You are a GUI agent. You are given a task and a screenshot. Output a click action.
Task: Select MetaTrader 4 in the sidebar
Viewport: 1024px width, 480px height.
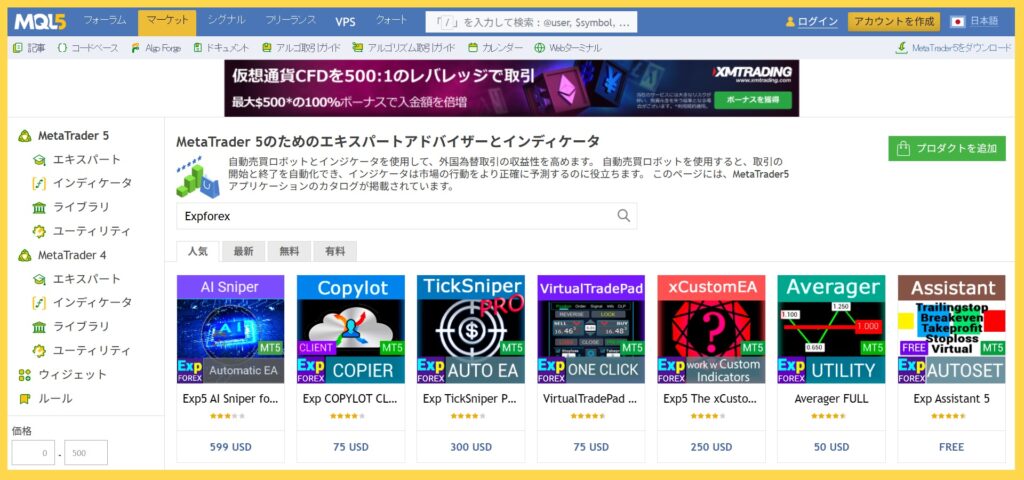point(72,255)
